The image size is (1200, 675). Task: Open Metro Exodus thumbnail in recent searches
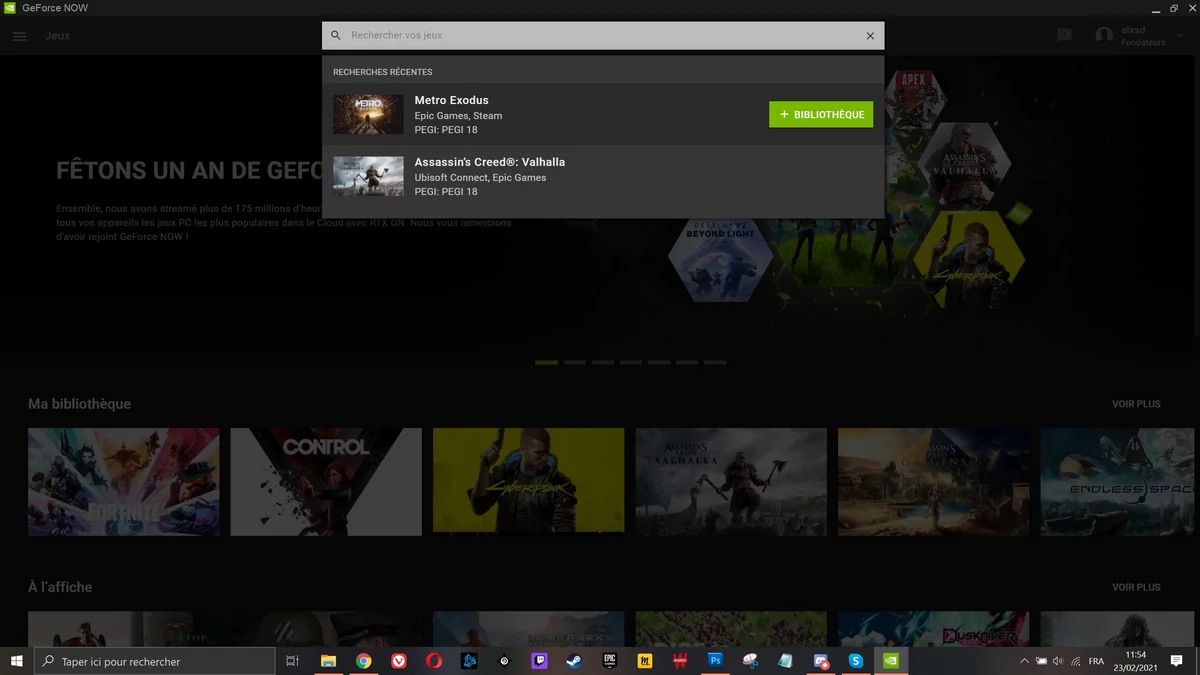pyautogui.click(x=368, y=114)
